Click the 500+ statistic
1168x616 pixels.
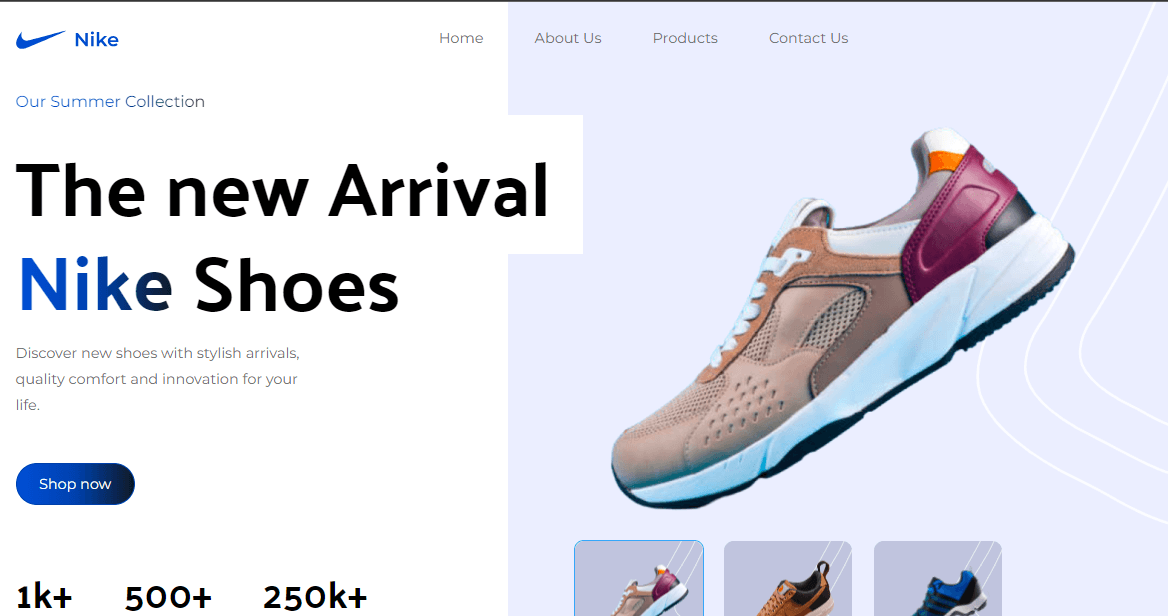coord(168,597)
